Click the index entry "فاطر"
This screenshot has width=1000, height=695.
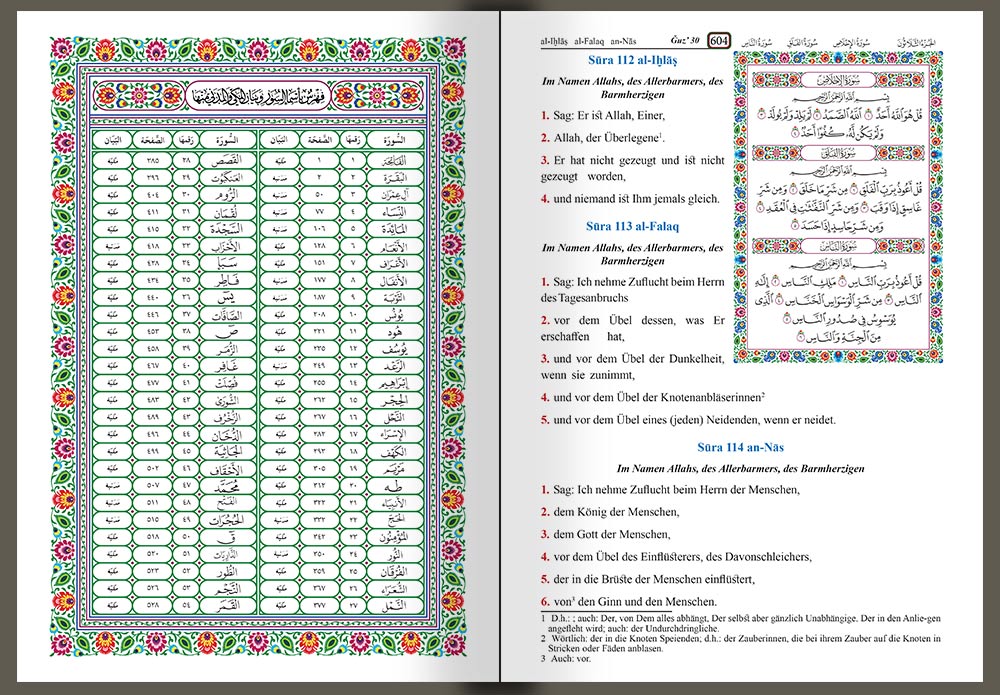point(226,281)
